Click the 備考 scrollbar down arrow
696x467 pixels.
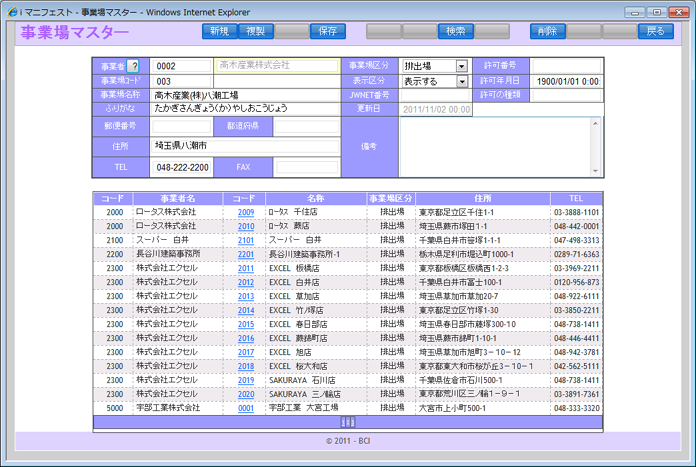click(595, 171)
